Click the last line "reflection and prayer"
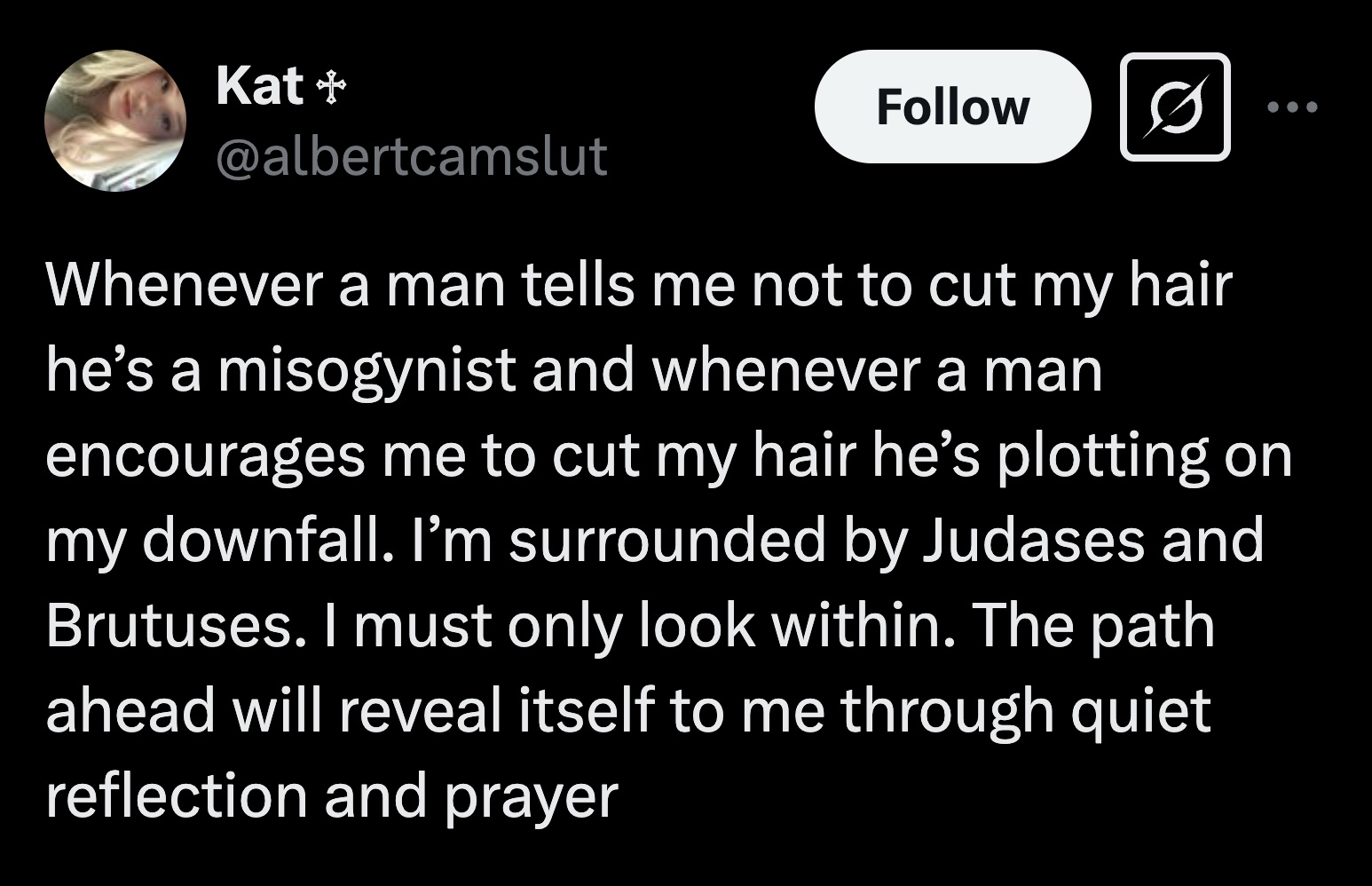 (332, 796)
